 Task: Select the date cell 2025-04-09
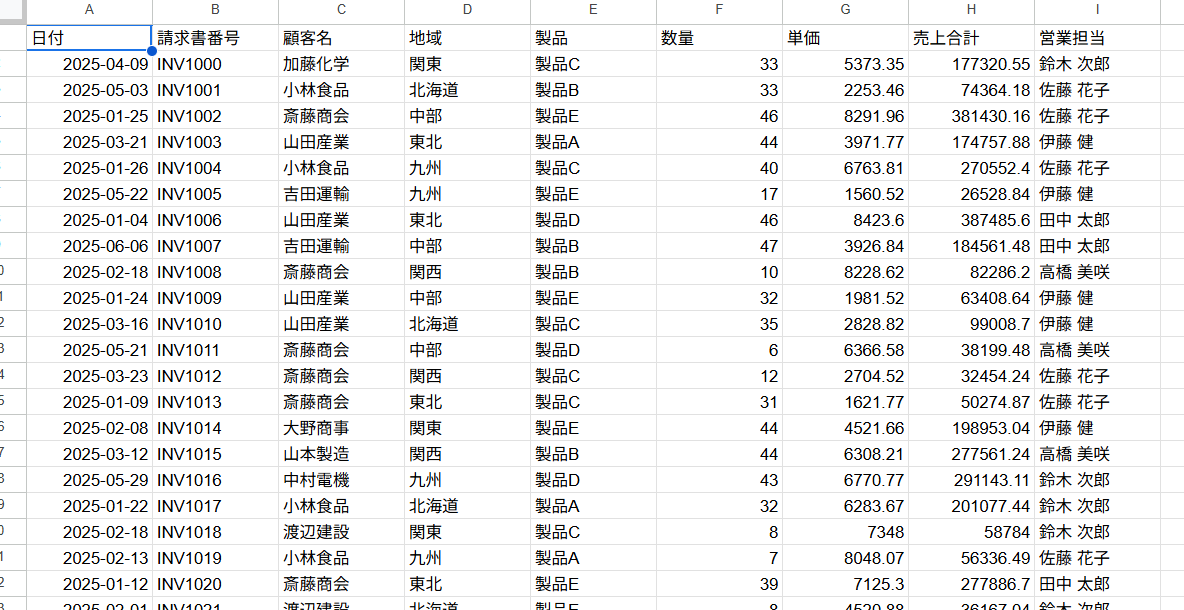pos(89,64)
